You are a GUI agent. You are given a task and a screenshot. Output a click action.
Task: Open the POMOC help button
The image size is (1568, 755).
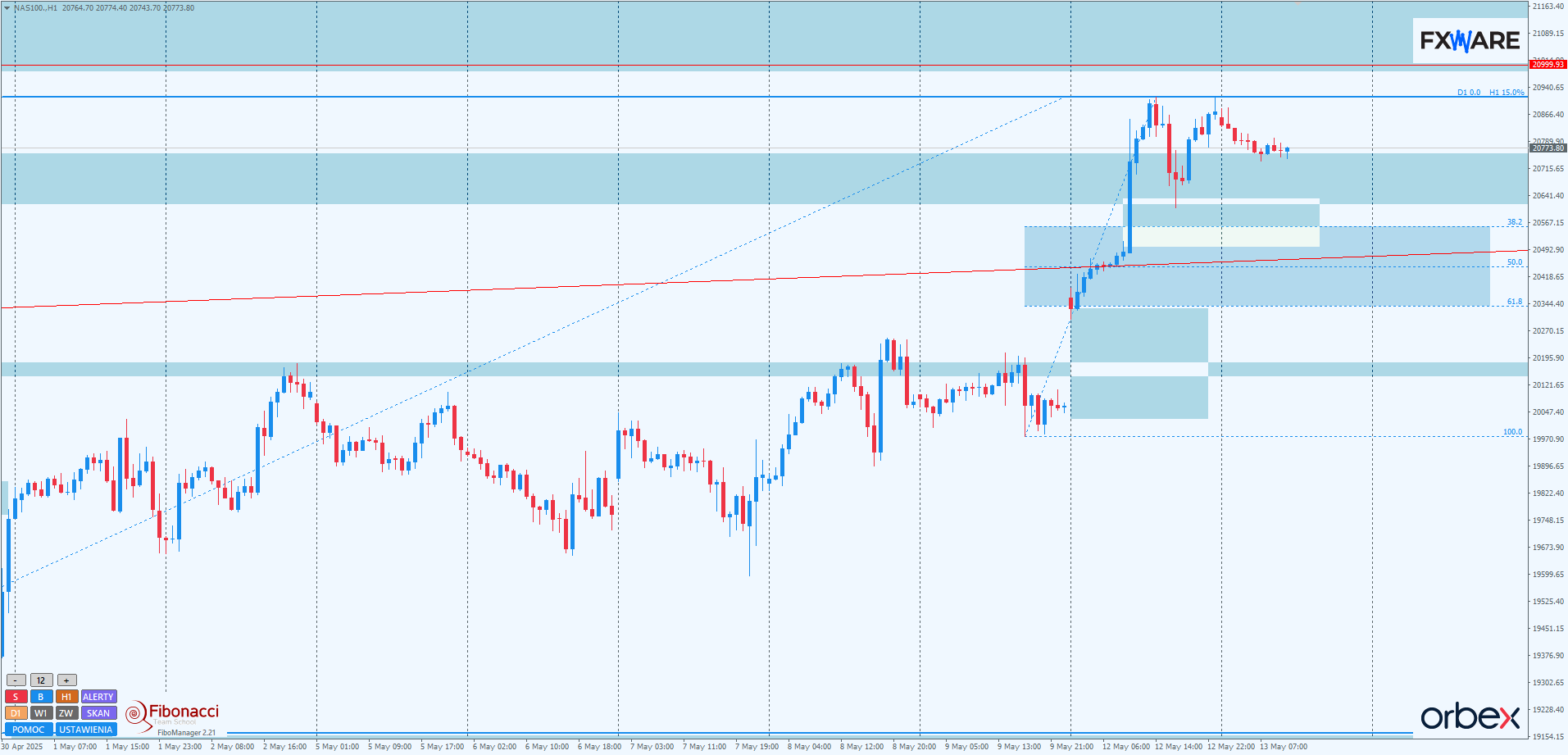tap(29, 730)
